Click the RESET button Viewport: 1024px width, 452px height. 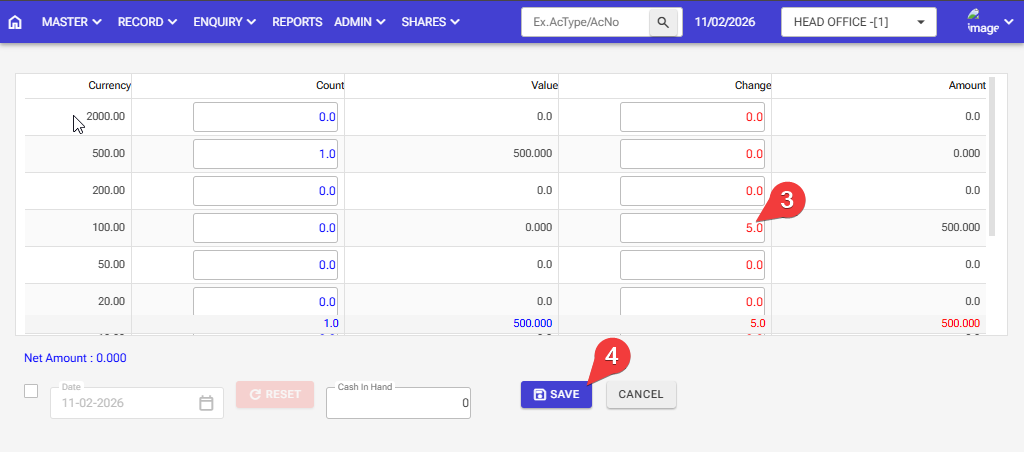pos(275,395)
